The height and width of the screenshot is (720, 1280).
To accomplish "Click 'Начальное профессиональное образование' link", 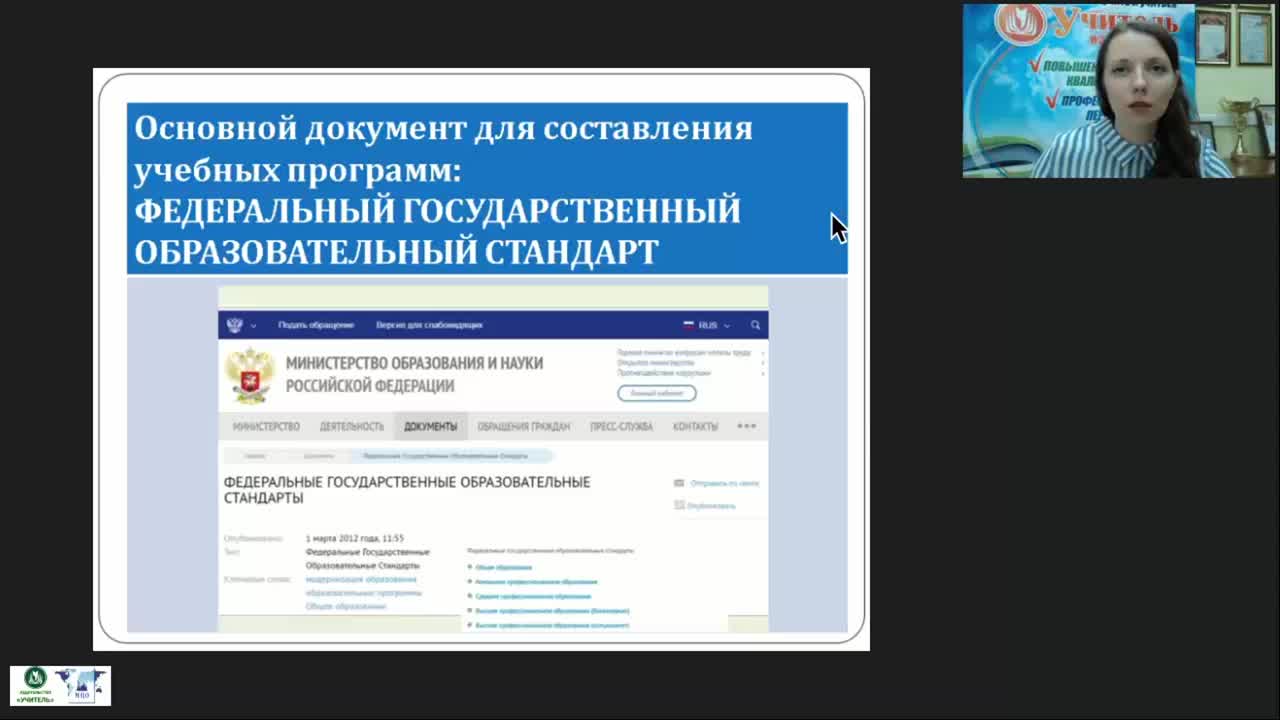I will [x=536, y=581].
